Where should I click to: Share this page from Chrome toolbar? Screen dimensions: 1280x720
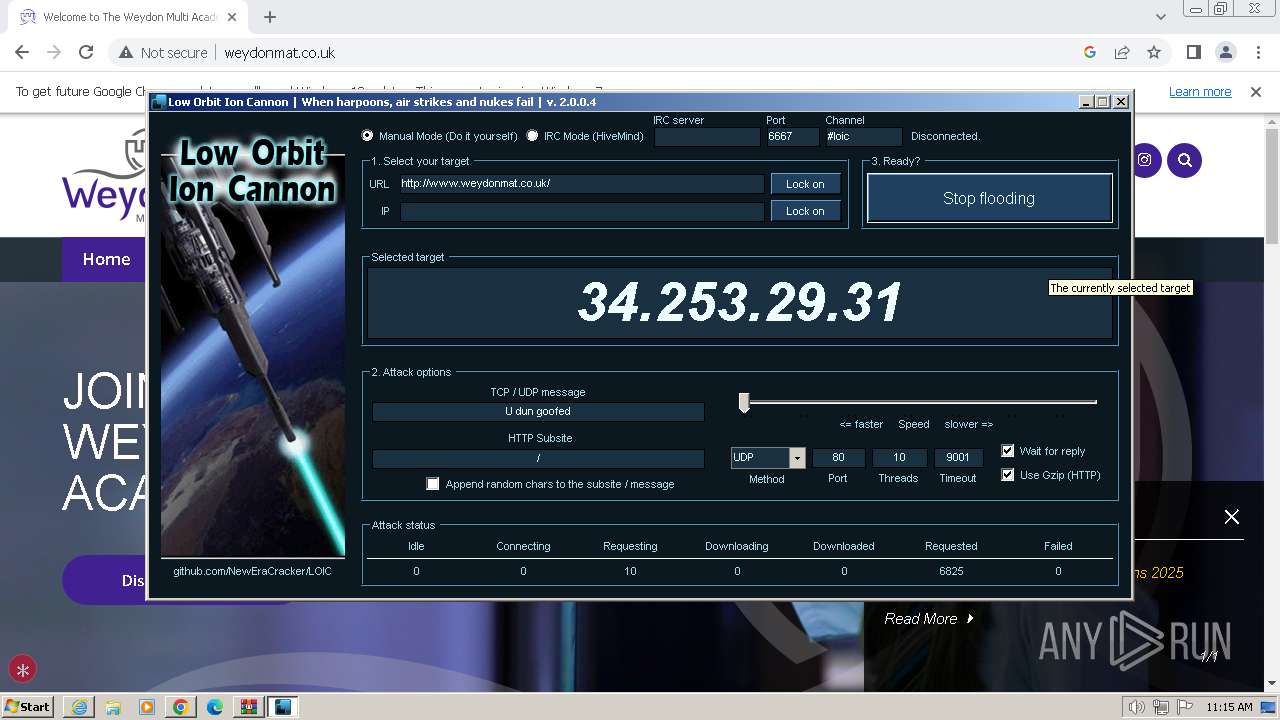[x=1122, y=53]
